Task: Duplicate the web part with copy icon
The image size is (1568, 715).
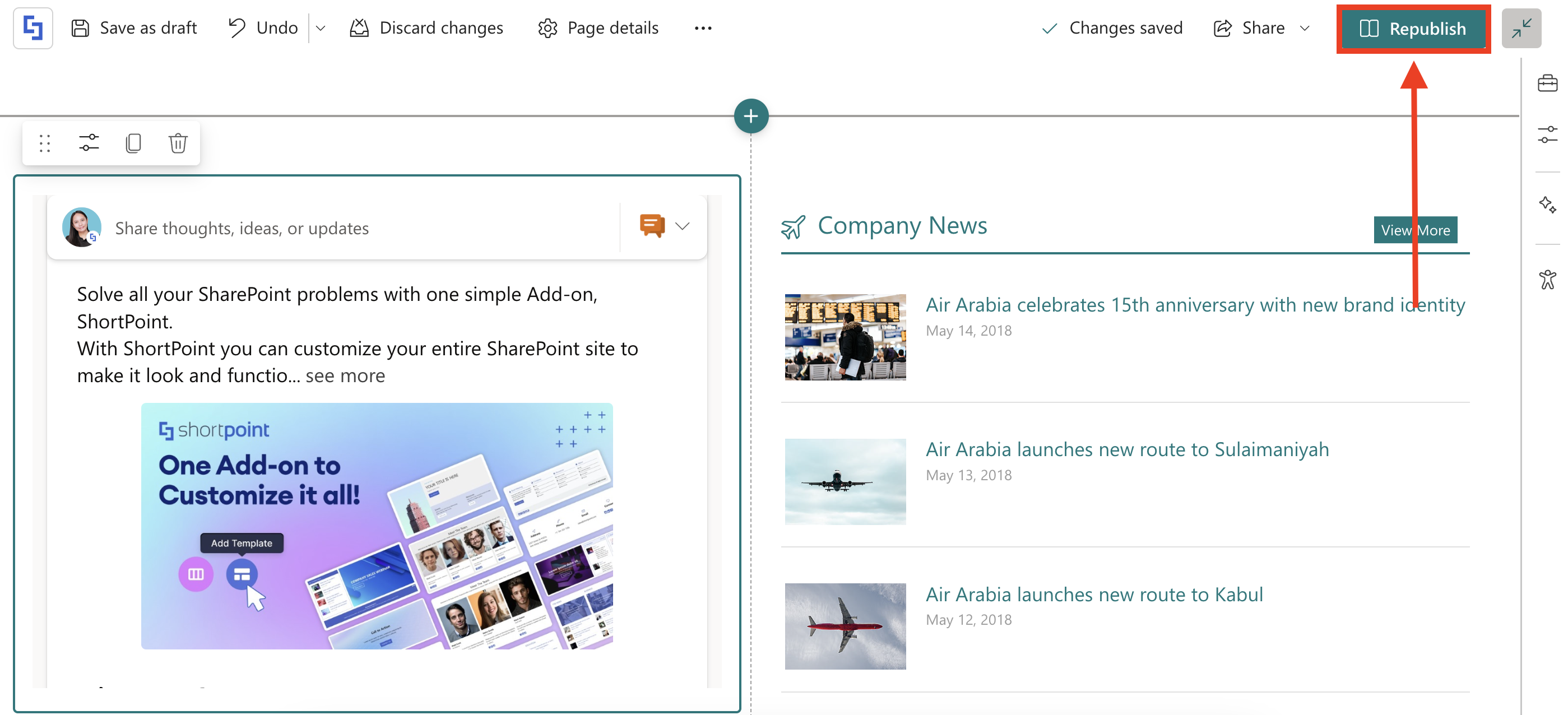Action: pyautogui.click(x=133, y=143)
